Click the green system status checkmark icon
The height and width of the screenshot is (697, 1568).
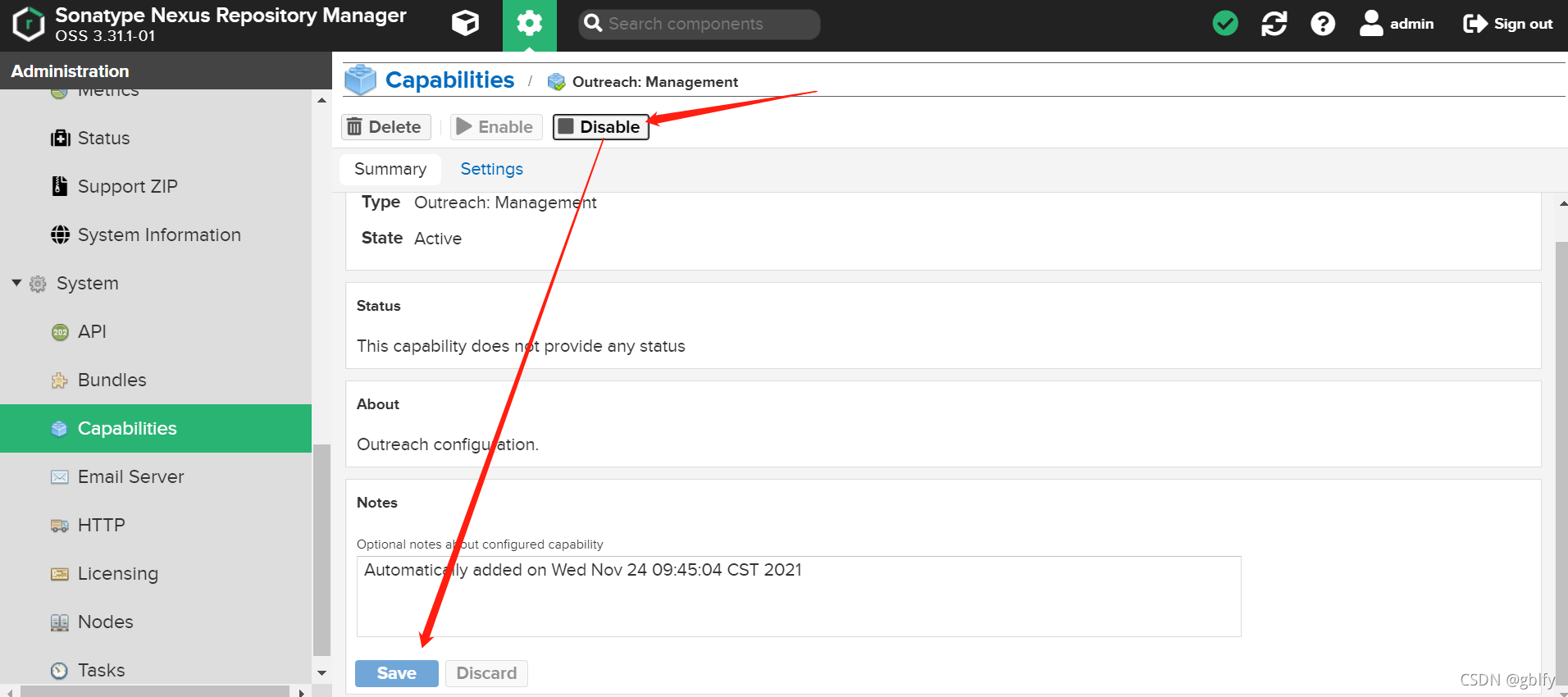(x=1225, y=24)
